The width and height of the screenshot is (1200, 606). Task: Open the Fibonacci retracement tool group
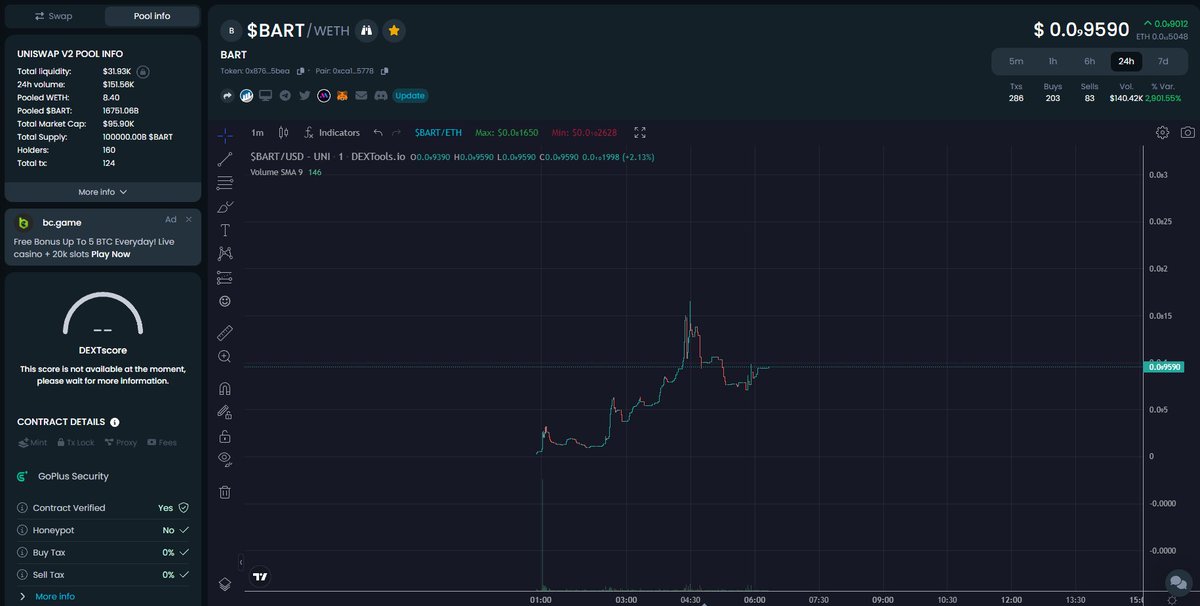(225, 183)
